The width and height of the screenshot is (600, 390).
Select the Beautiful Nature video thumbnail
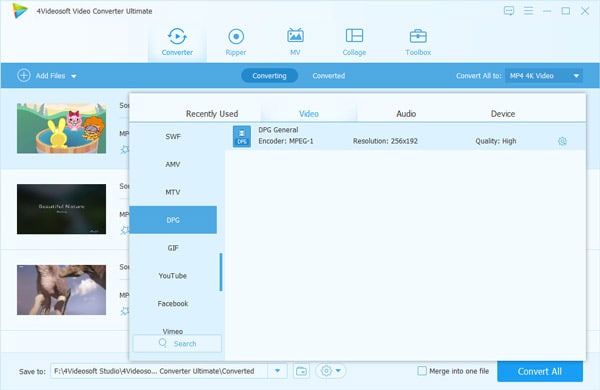coord(62,209)
